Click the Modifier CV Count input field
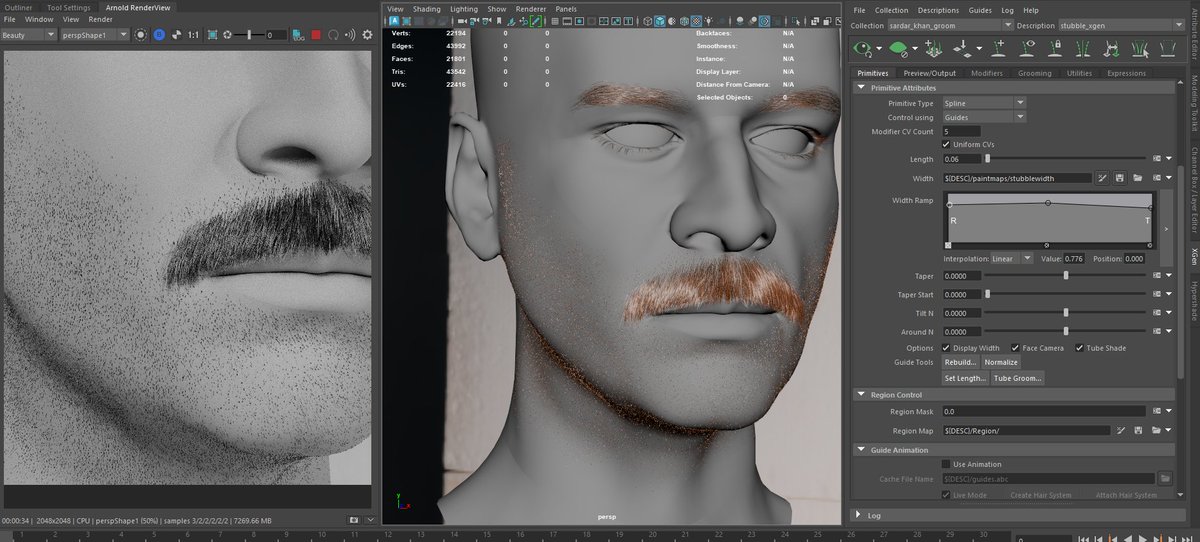Viewport: 1200px width, 542px height. point(961,131)
